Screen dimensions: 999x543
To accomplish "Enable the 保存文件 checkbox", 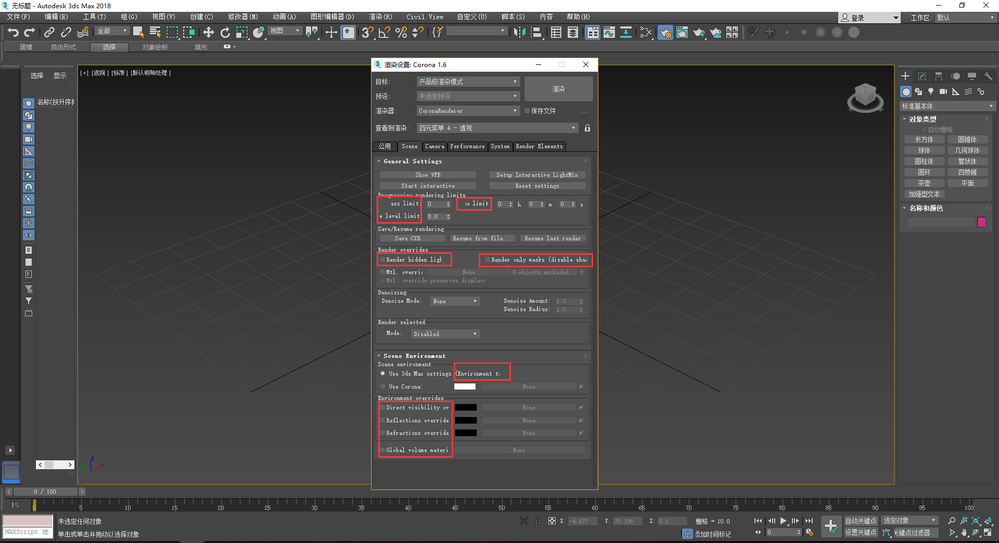I will tap(528, 111).
